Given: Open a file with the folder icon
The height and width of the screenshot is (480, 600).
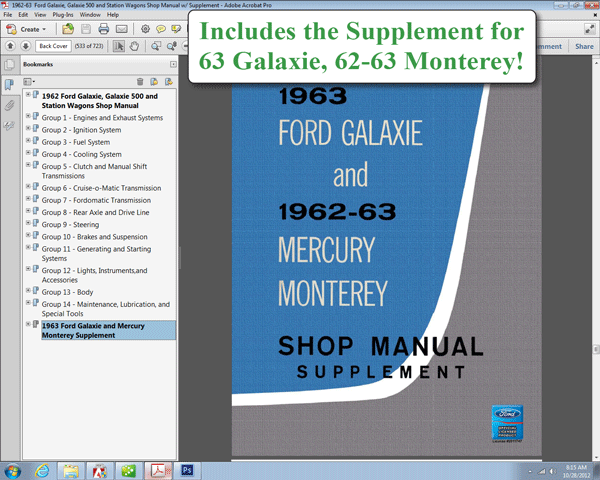Looking at the screenshot, I should (x=68, y=29).
